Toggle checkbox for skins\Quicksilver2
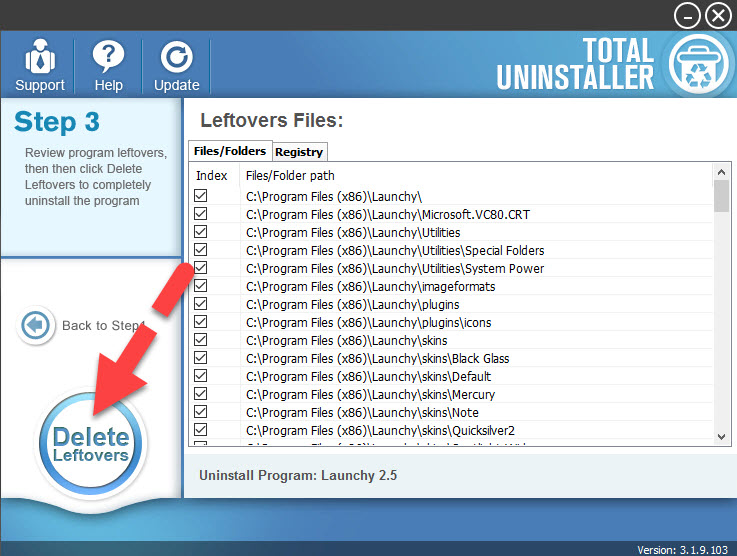Image resolution: width=737 pixels, height=556 pixels. point(201,430)
